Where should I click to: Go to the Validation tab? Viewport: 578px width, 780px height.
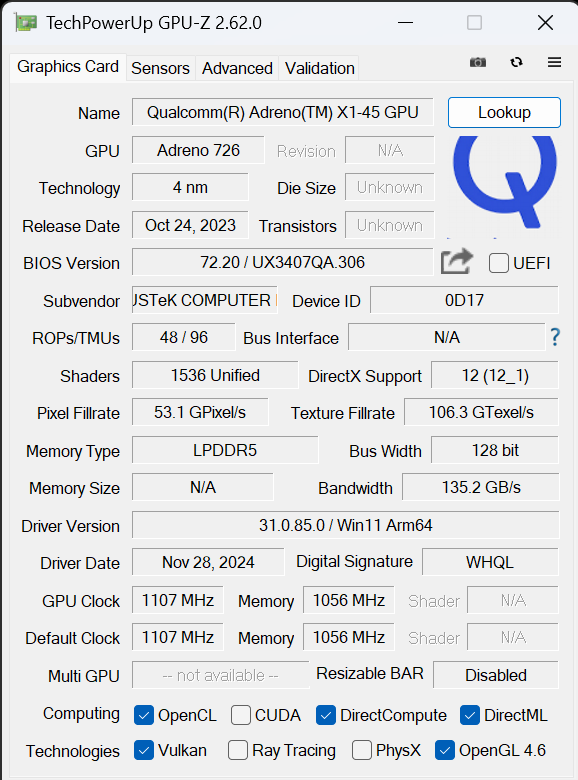(320, 68)
